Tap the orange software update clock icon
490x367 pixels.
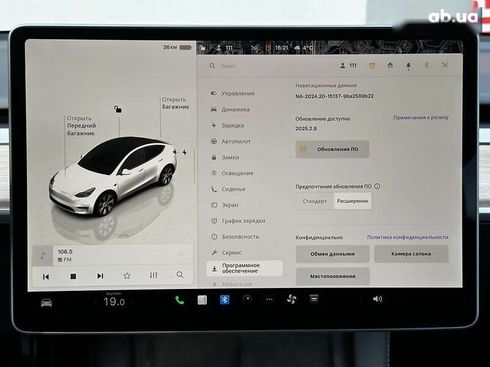[x=372, y=65]
